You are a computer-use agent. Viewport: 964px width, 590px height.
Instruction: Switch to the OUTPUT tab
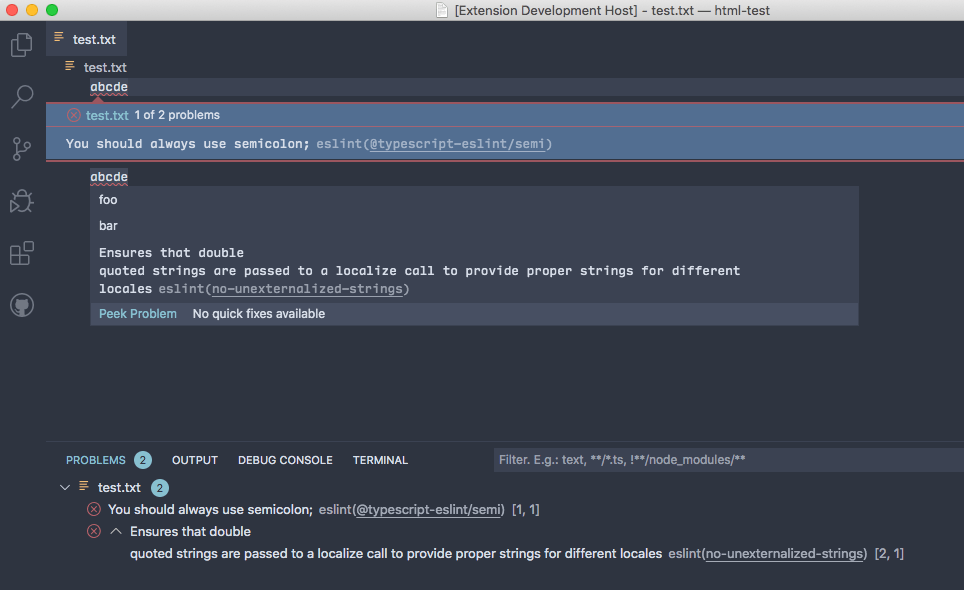194,460
